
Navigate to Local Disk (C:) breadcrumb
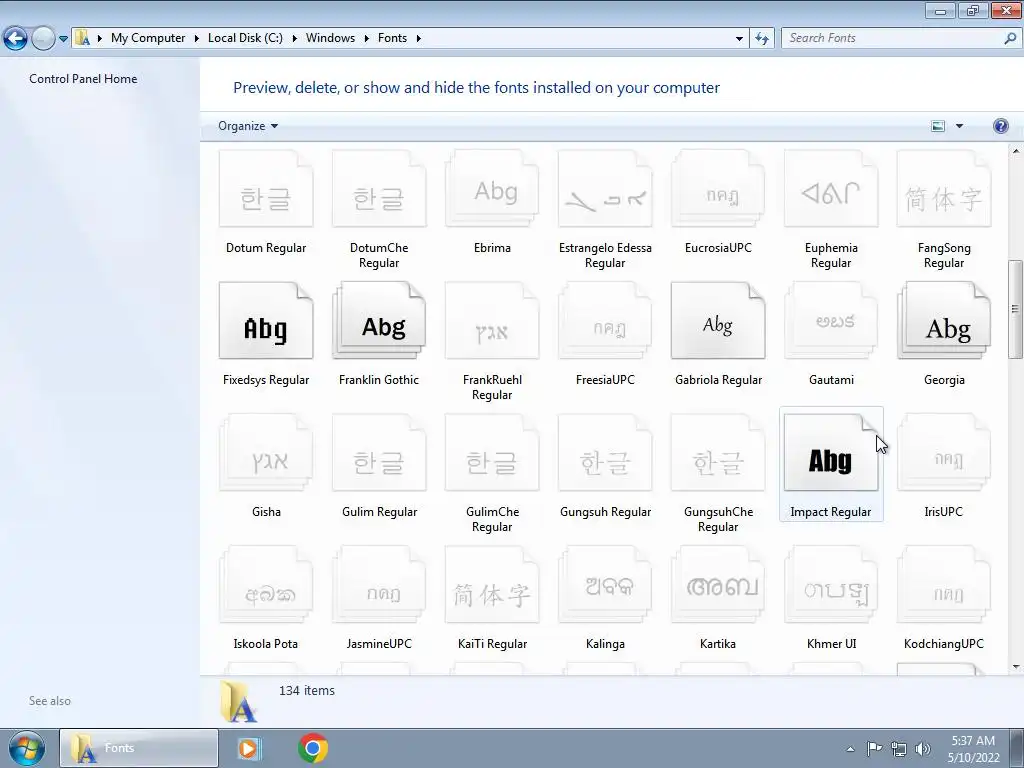point(246,38)
